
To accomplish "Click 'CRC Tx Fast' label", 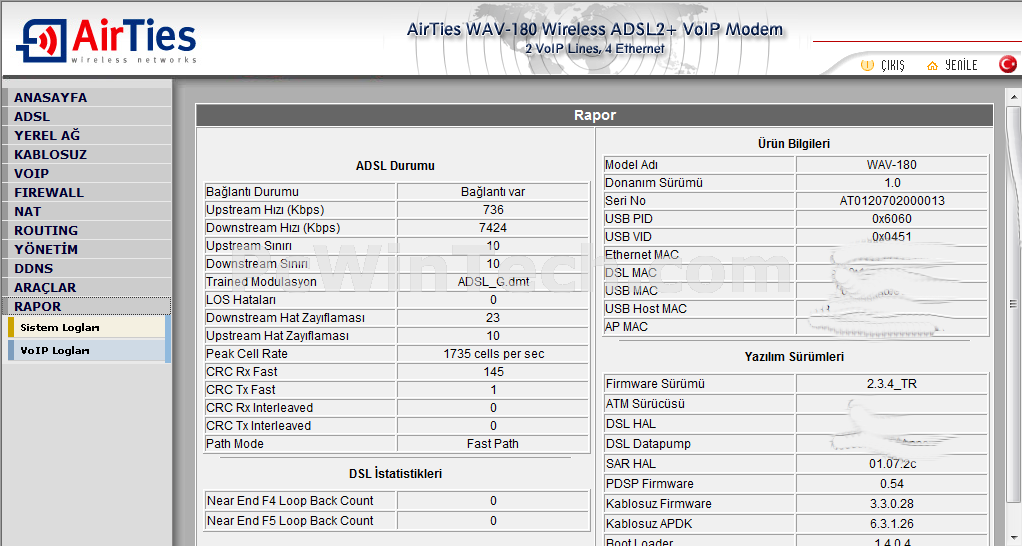I will 241,390.
